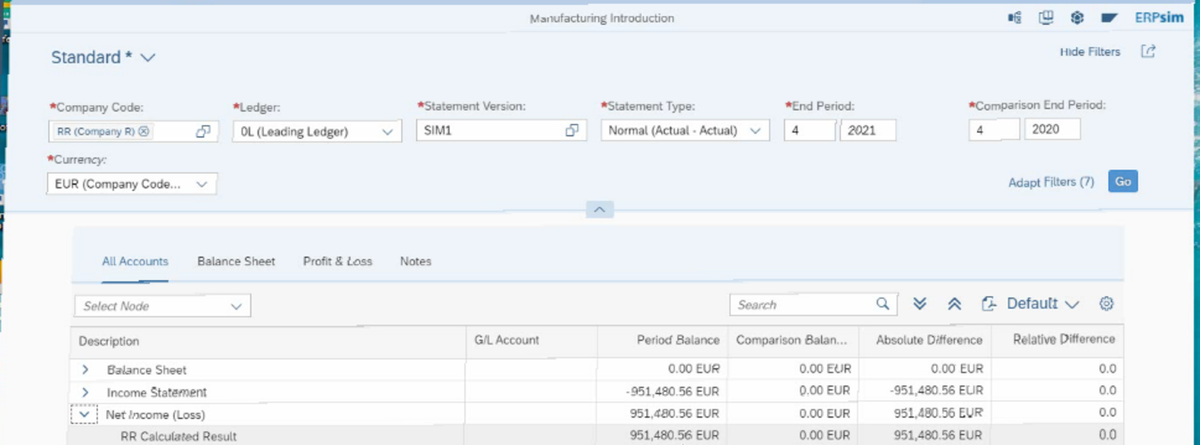Open table settings gear icon

[1106, 304]
